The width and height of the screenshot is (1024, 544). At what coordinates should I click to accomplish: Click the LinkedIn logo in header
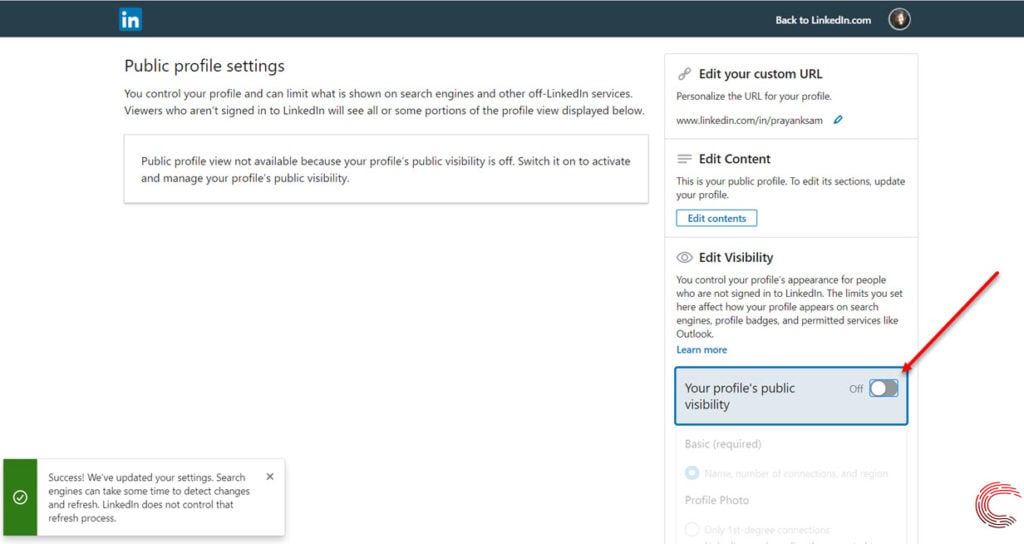click(x=131, y=20)
